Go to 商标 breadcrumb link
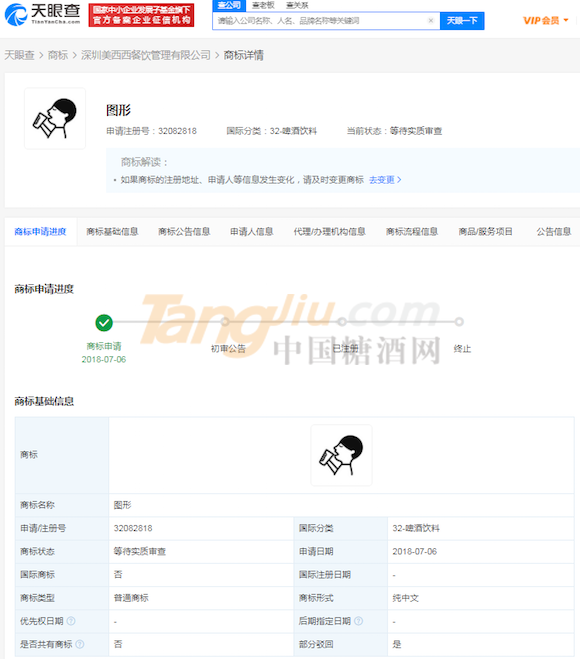Screen dimensions: 580x659 [58, 55]
